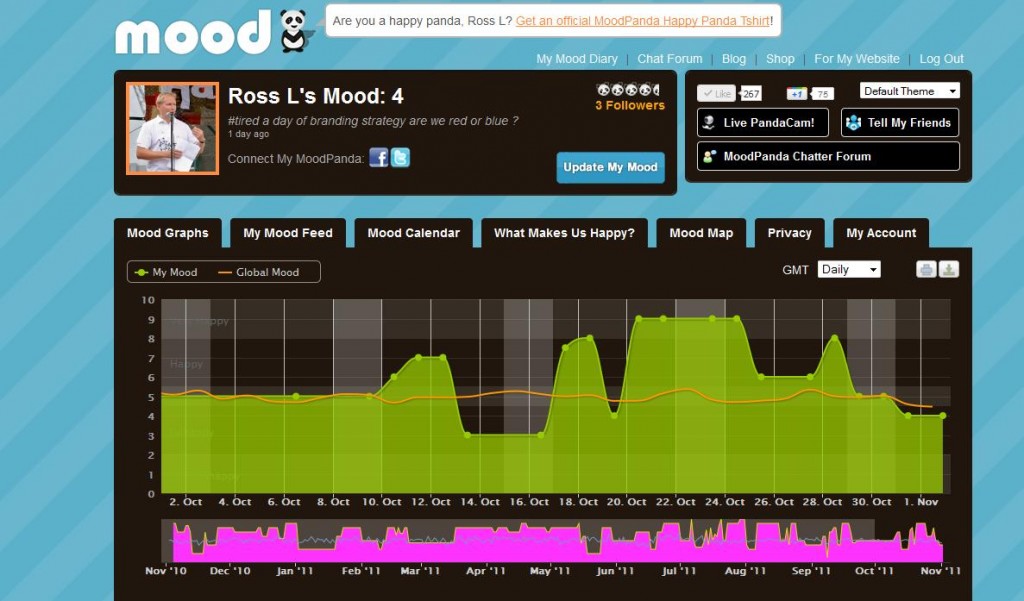Click the panda rating icons above Followers
The image size is (1024, 601).
628,89
